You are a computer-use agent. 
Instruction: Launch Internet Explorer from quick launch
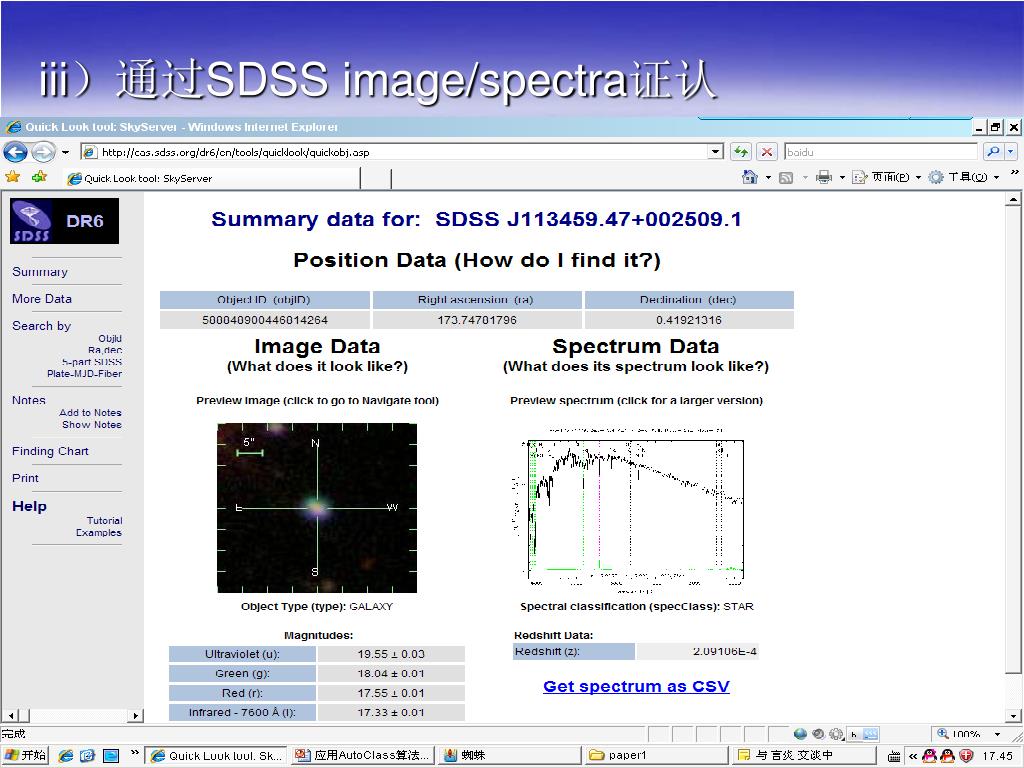click(65, 756)
